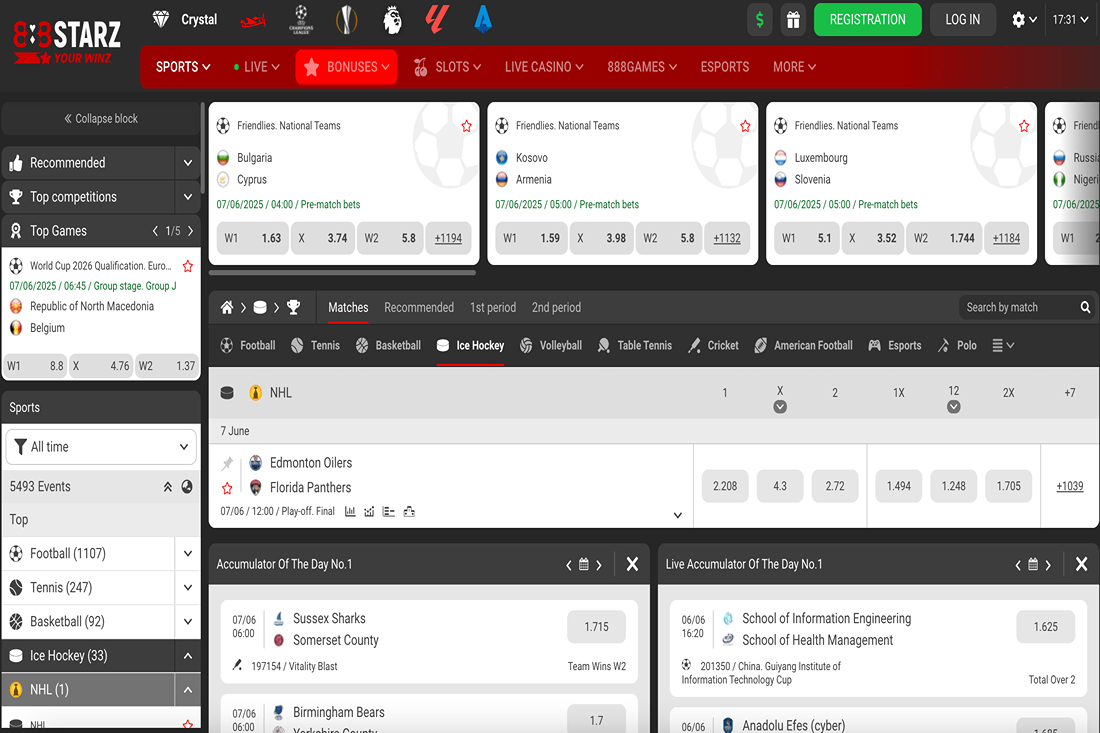Expand Football (1107) in sidebar
The image size is (1100, 733).
pyautogui.click(x=188, y=553)
